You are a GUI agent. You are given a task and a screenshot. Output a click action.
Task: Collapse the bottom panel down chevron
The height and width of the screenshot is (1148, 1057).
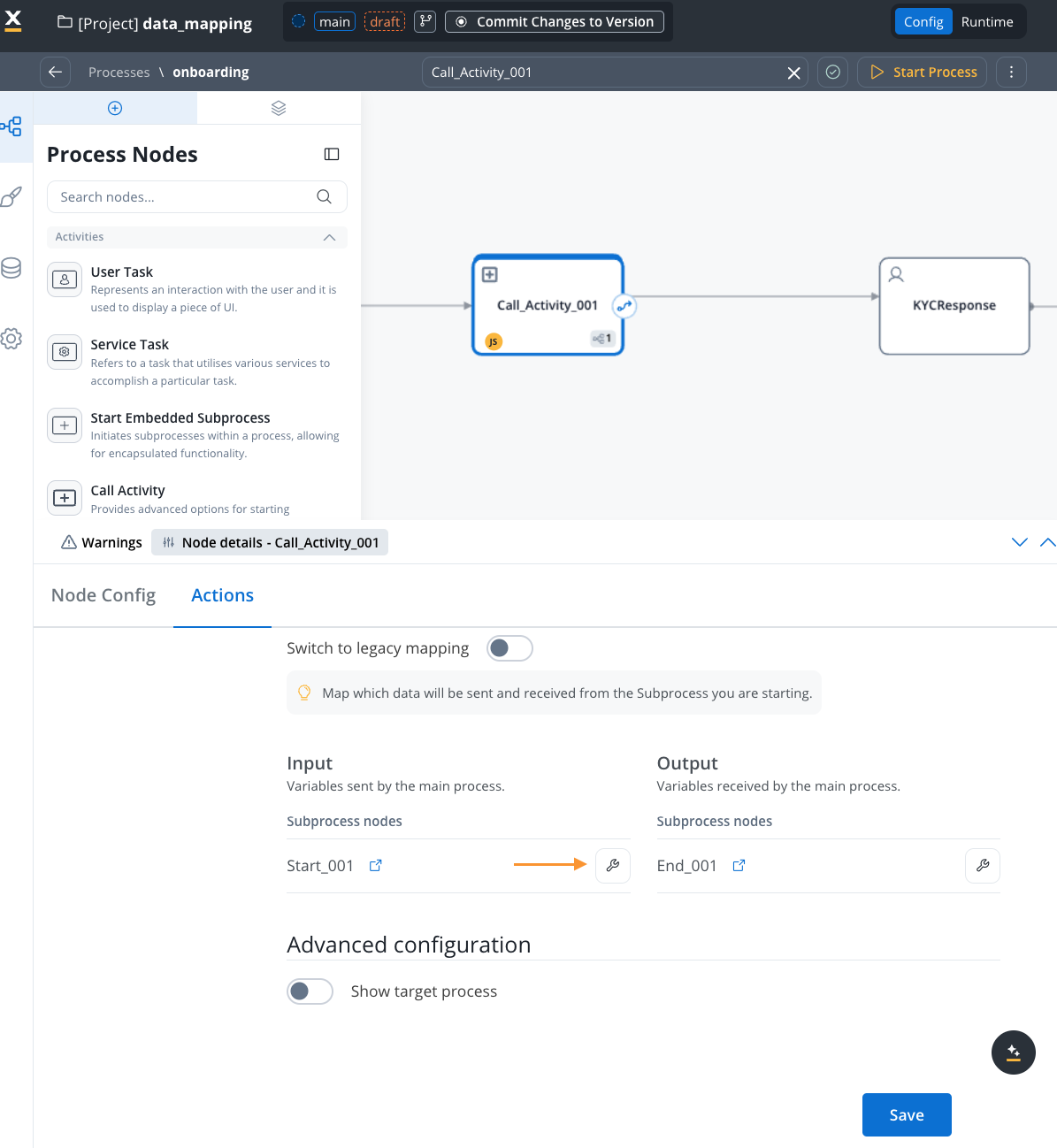[x=1020, y=542]
